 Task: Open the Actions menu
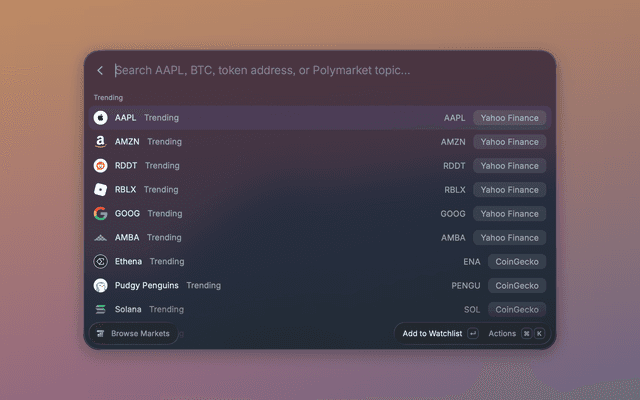point(502,333)
